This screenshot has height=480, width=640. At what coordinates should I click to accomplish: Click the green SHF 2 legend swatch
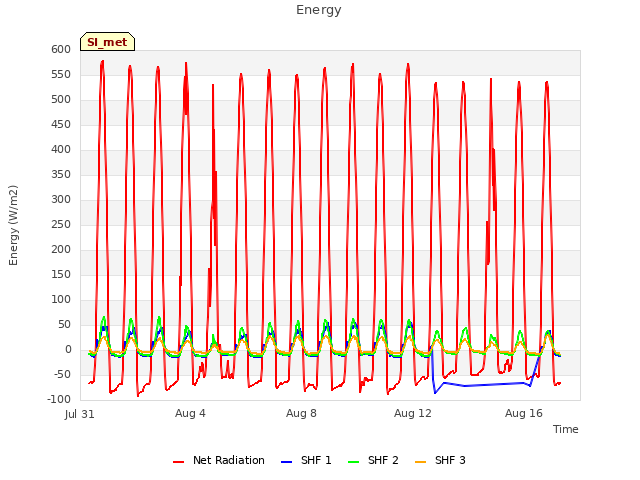(354, 462)
